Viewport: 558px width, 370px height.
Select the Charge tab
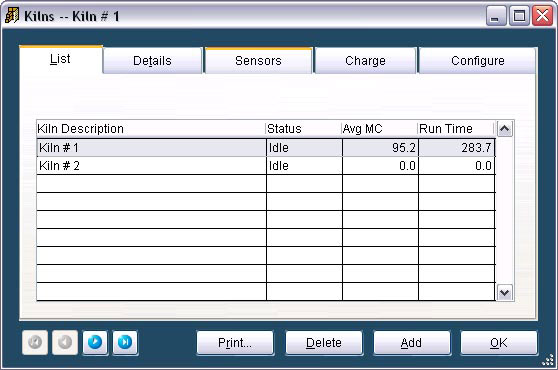pos(365,61)
